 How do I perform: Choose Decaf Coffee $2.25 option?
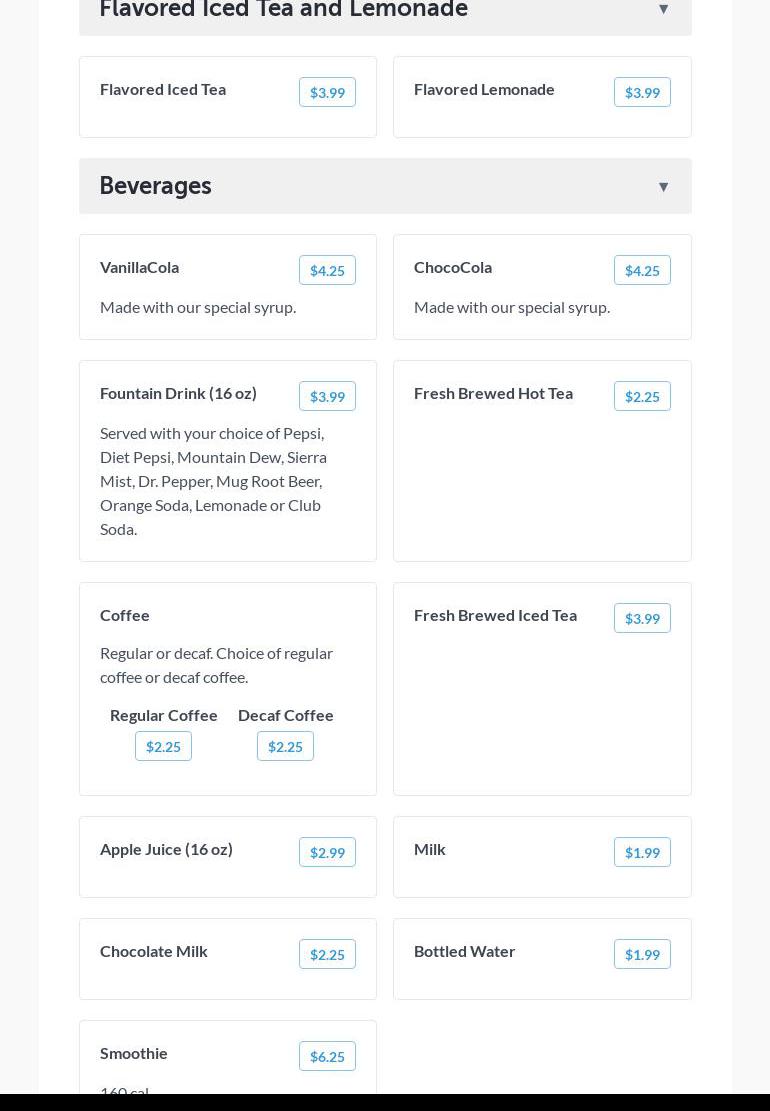[285, 746]
